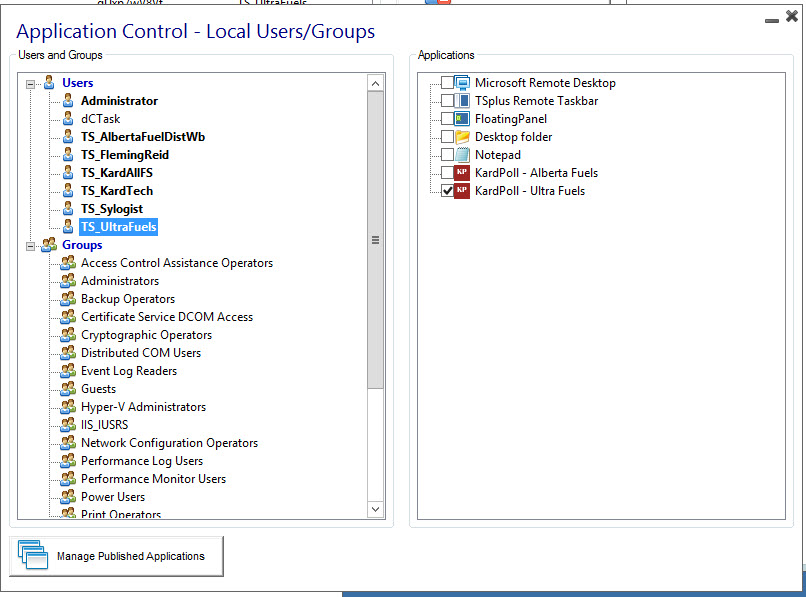The image size is (806, 597).
Task: Click the dCTask user icon
Action: [x=68, y=119]
